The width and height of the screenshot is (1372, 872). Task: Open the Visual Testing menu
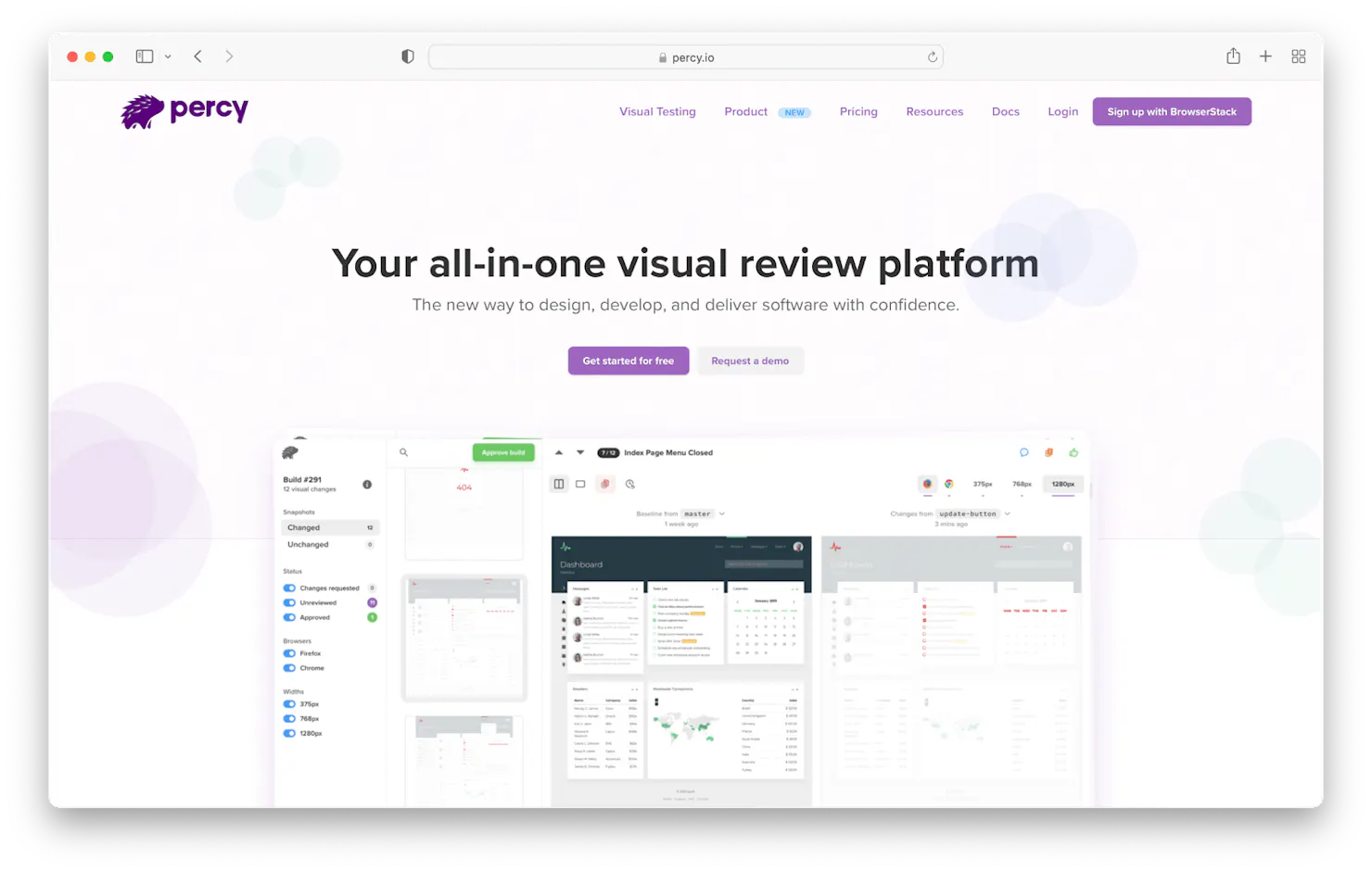tap(657, 111)
